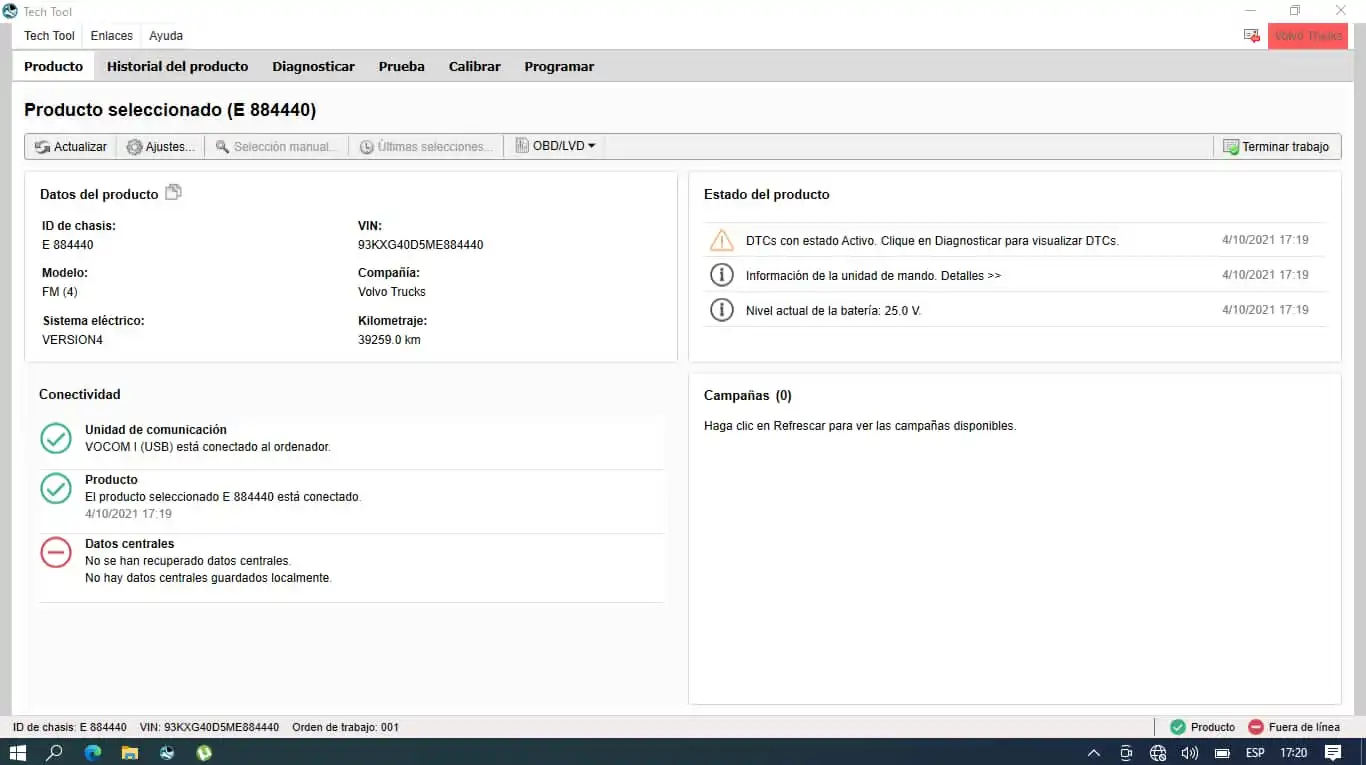The width and height of the screenshot is (1366, 765).
Task: Click the info icon for control unit information
Action: 721,275
